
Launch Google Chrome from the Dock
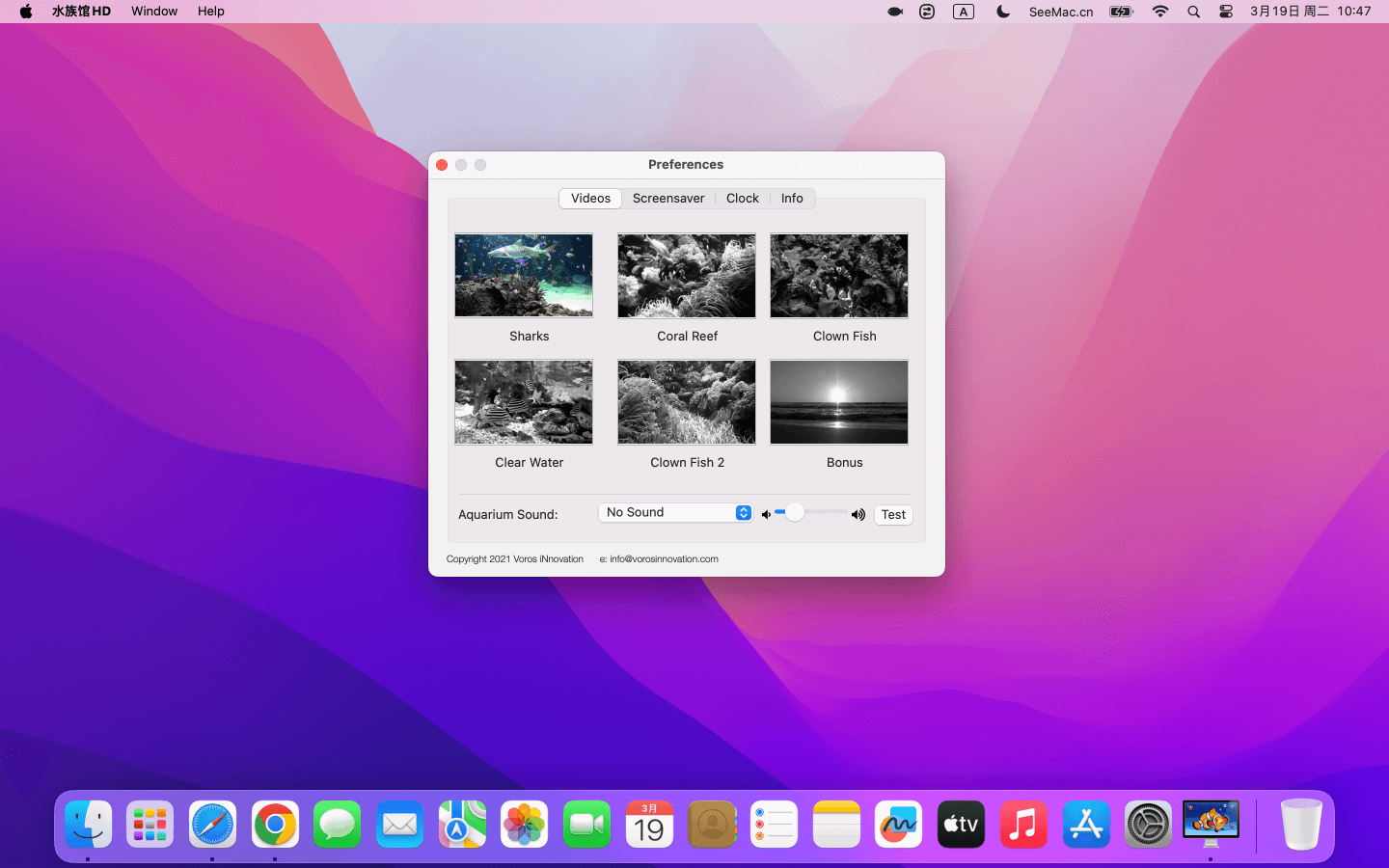(x=275, y=825)
